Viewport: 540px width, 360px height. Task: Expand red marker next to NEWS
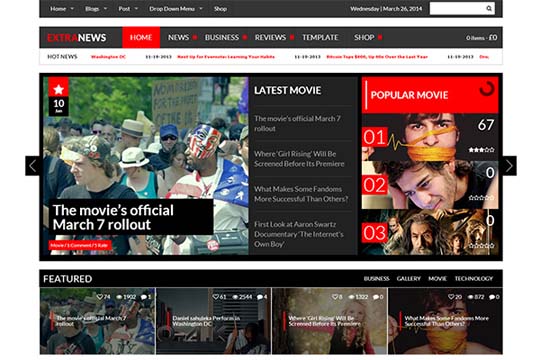click(x=195, y=37)
